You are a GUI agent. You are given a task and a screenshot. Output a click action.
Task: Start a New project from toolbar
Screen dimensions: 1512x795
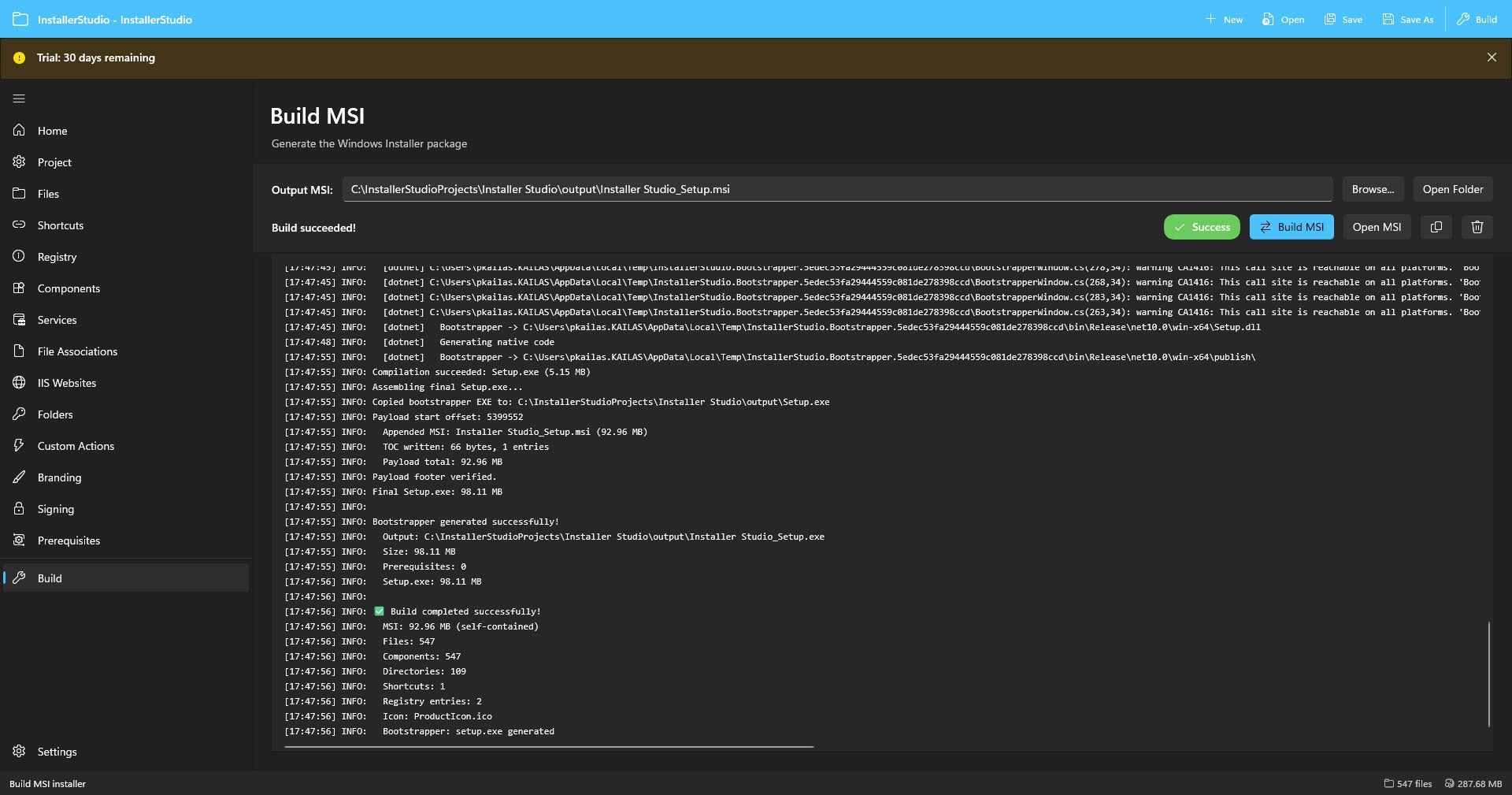point(1224,19)
